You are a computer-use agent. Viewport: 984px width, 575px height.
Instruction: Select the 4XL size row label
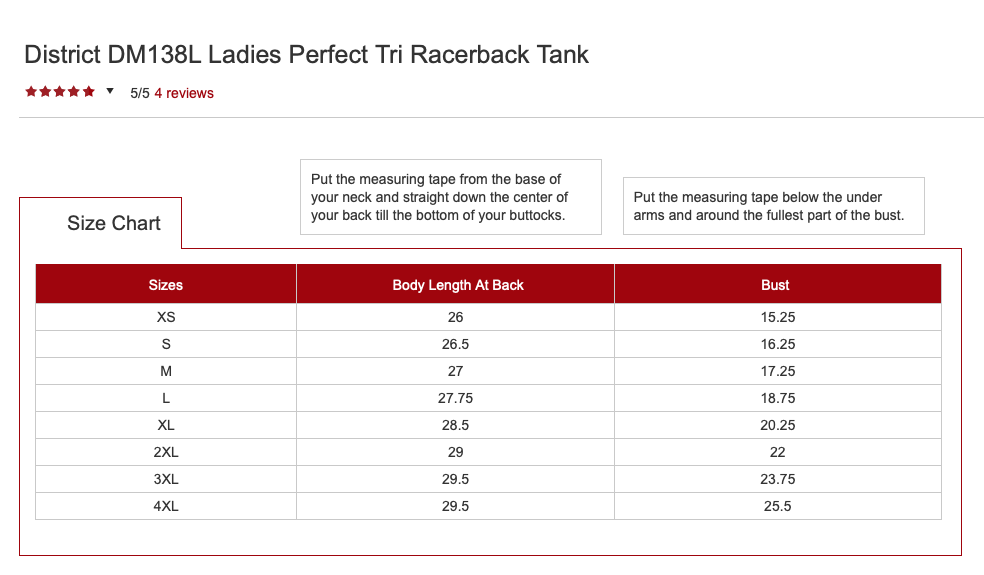point(166,506)
